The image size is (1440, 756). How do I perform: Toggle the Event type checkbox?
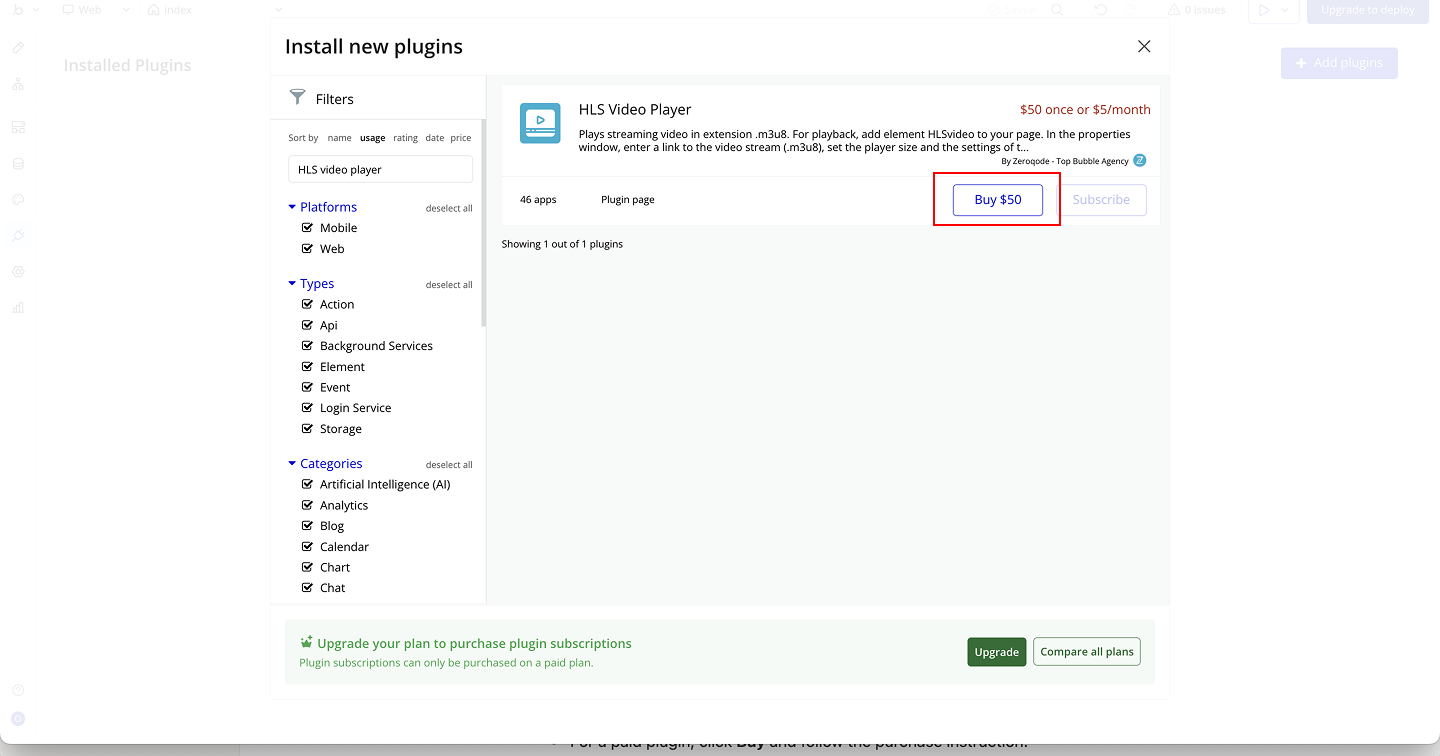308,387
